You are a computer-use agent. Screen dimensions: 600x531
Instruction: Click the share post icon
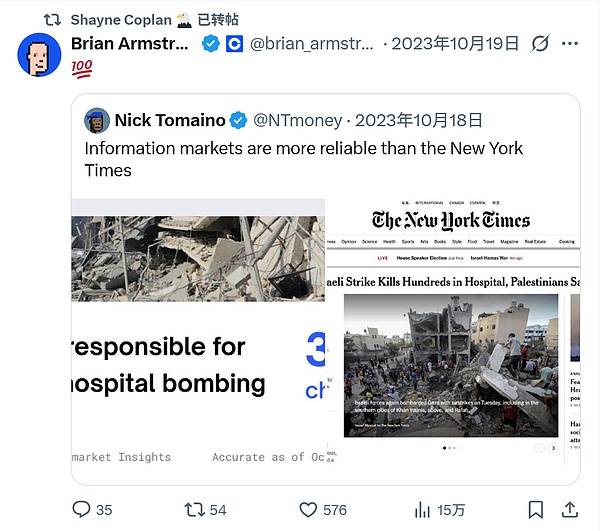click(x=571, y=509)
